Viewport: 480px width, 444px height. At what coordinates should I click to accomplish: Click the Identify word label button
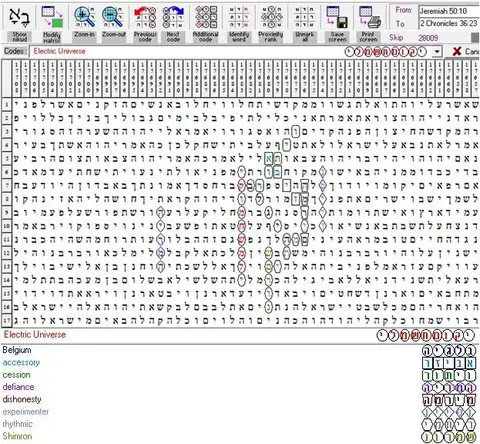coord(239,37)
